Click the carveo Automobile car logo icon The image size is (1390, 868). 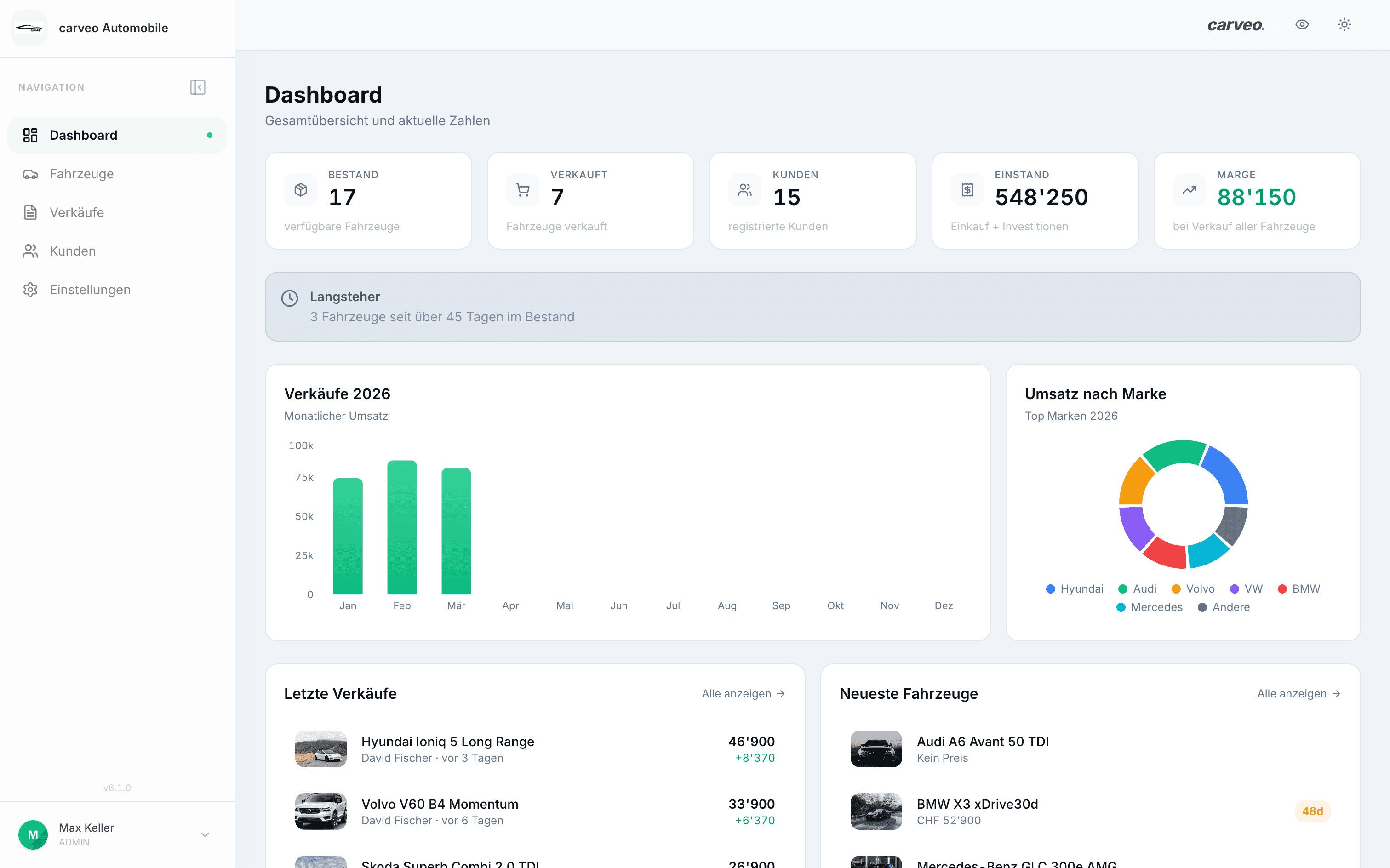pos(29,28)
